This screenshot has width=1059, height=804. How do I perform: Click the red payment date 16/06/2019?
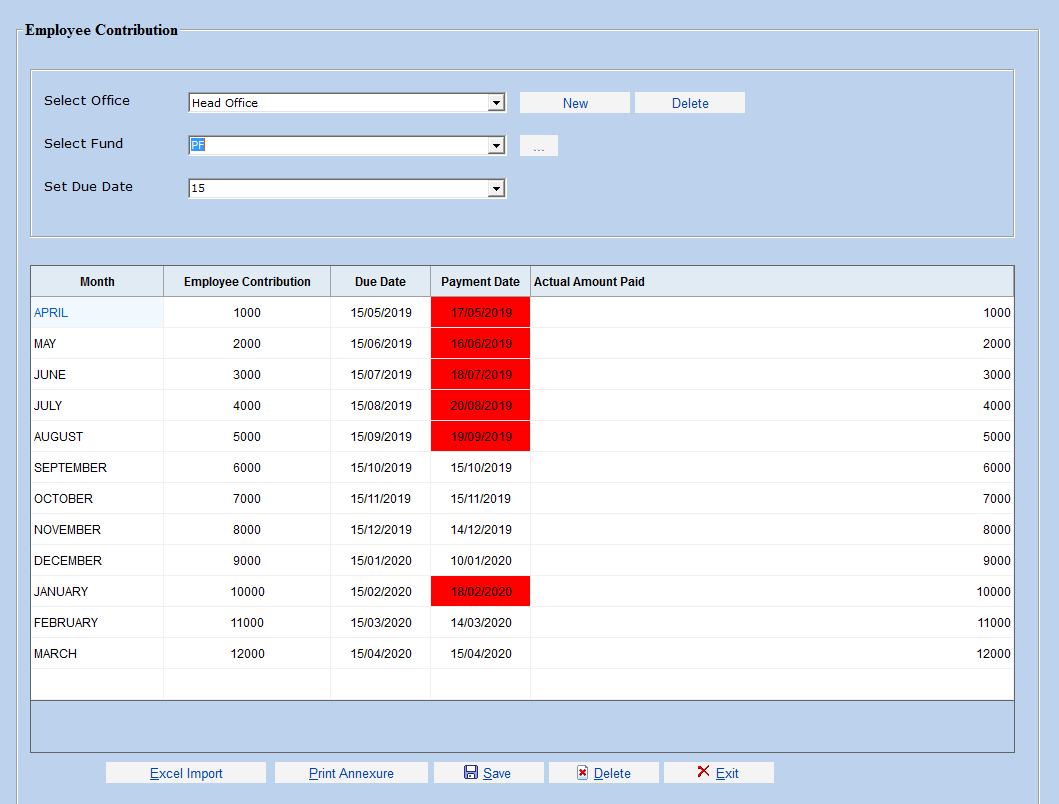tap(481, 344)
